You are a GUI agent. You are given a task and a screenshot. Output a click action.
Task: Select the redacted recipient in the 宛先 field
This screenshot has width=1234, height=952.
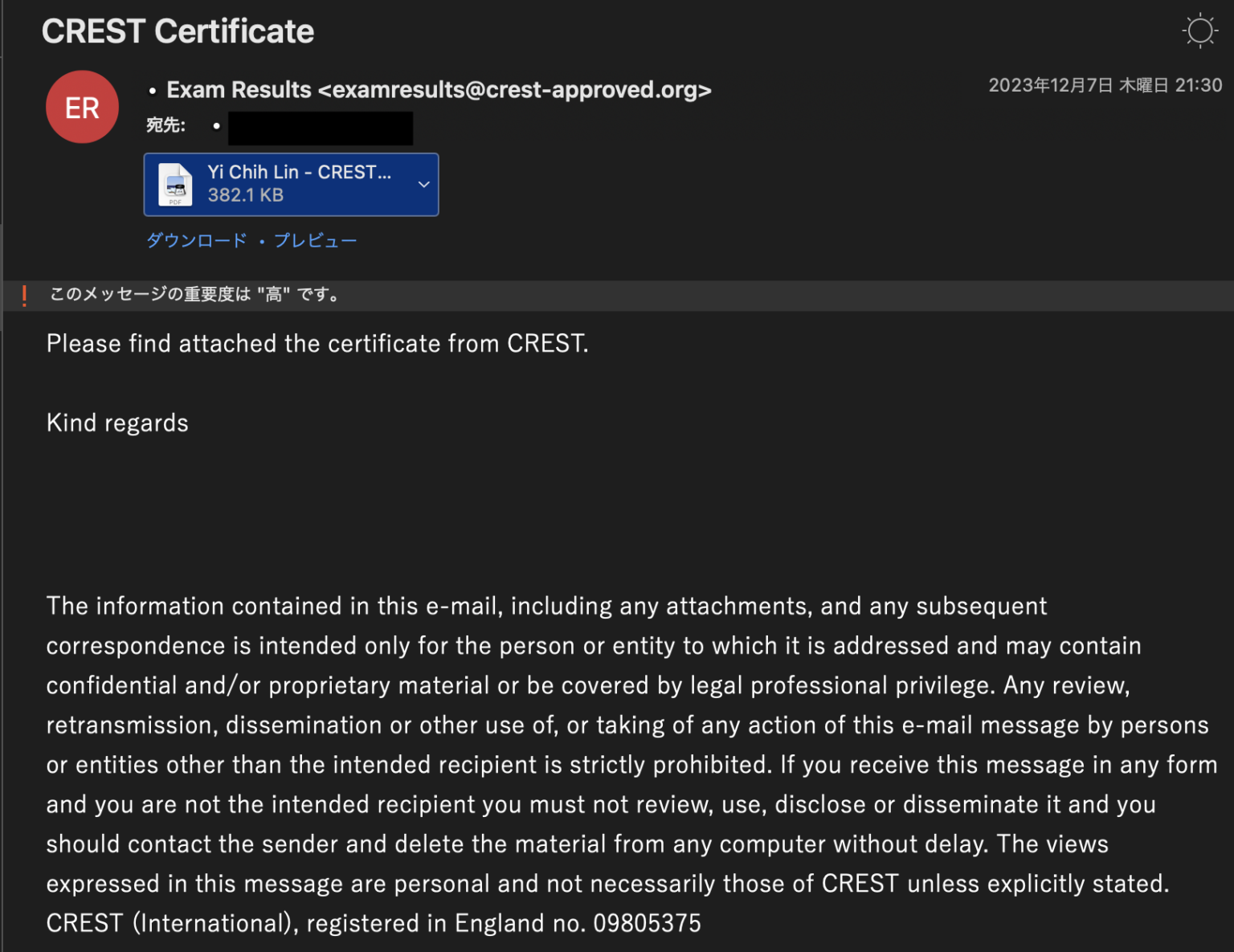click(x=320, y=127)
